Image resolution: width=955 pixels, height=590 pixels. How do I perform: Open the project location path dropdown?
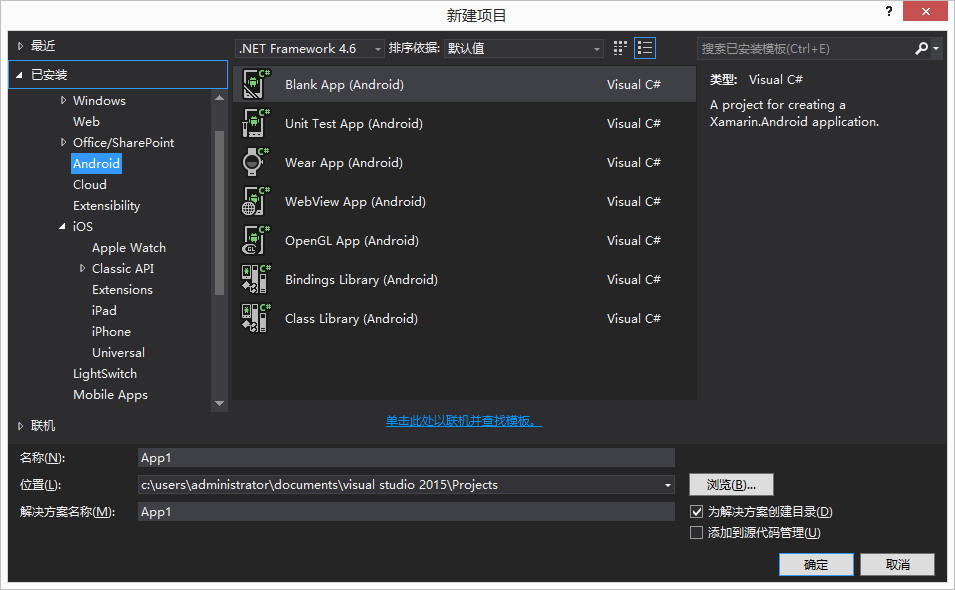coord(668,485)
